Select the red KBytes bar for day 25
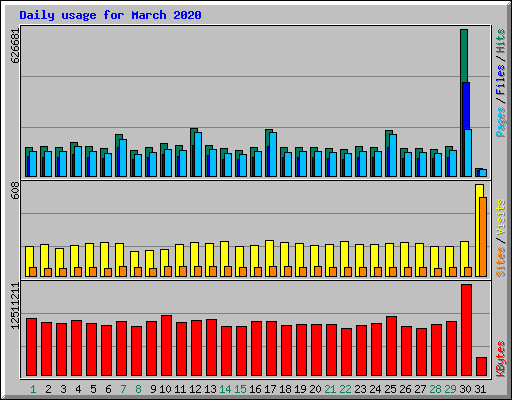 391,346
